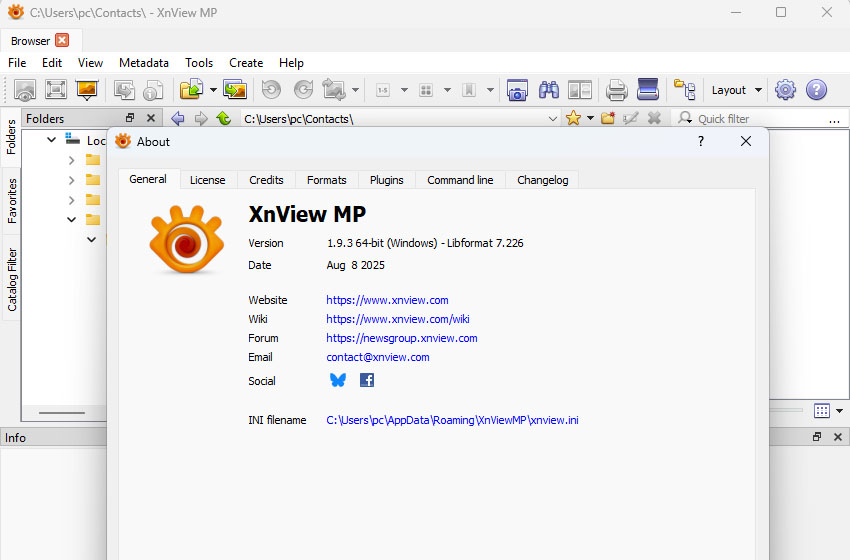Open JPEG transform dropdown arrow
Viewport: 850px width, 560px height.
355,90
